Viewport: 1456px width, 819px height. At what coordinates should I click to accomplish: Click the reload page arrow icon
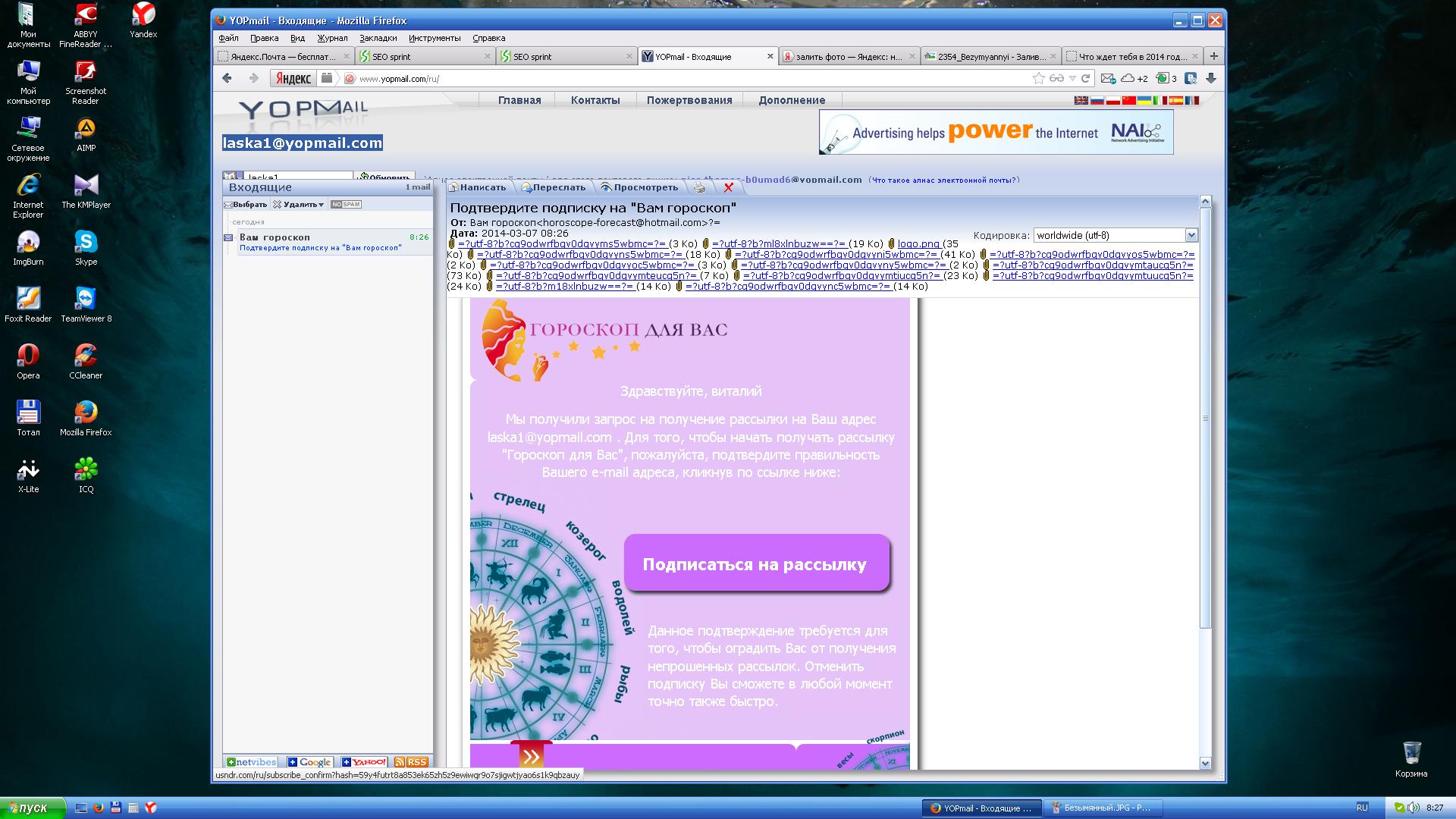(1085, 78)
